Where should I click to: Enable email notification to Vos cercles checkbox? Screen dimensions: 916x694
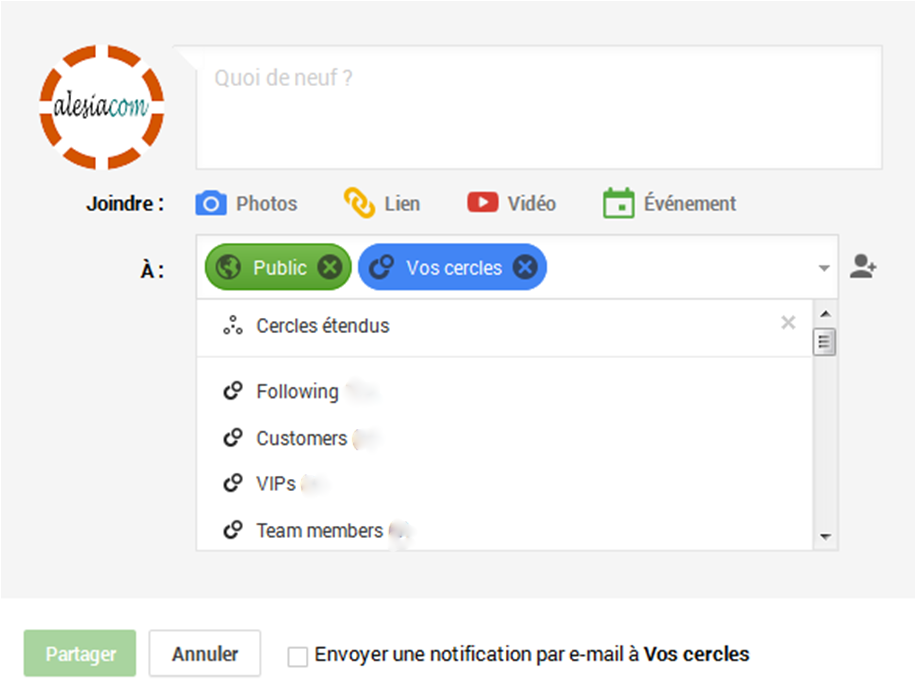298,656
